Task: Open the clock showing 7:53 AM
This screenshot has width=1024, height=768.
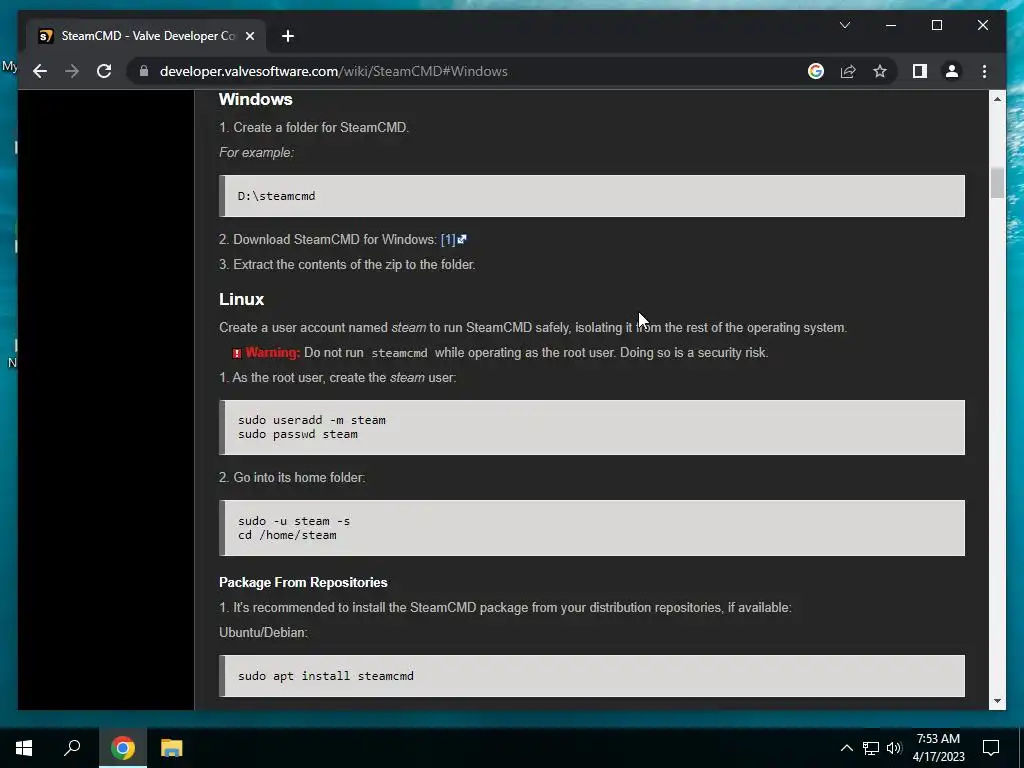Action: 938,748
